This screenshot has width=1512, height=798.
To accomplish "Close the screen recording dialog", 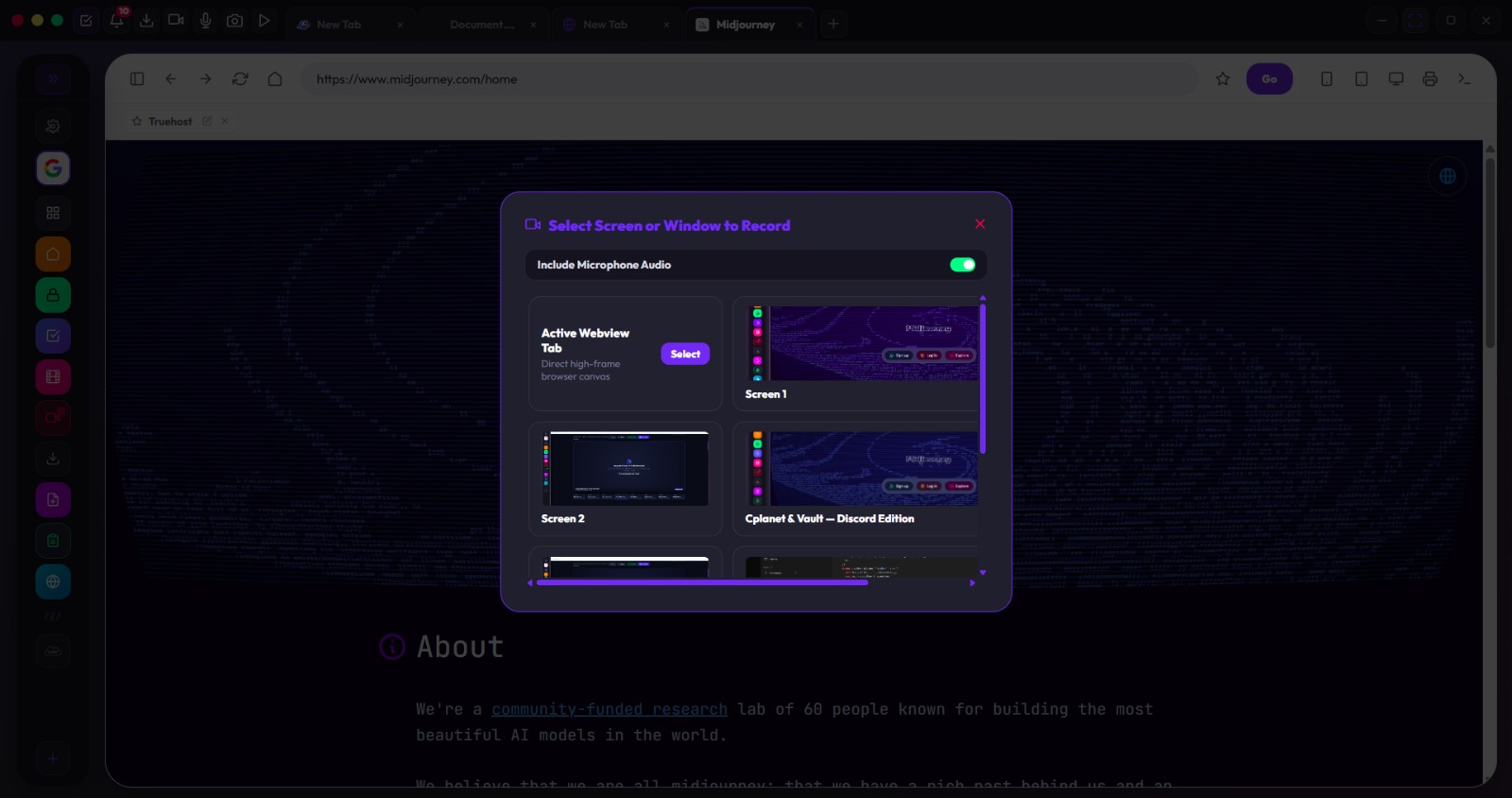I will [x=980, y=224].
